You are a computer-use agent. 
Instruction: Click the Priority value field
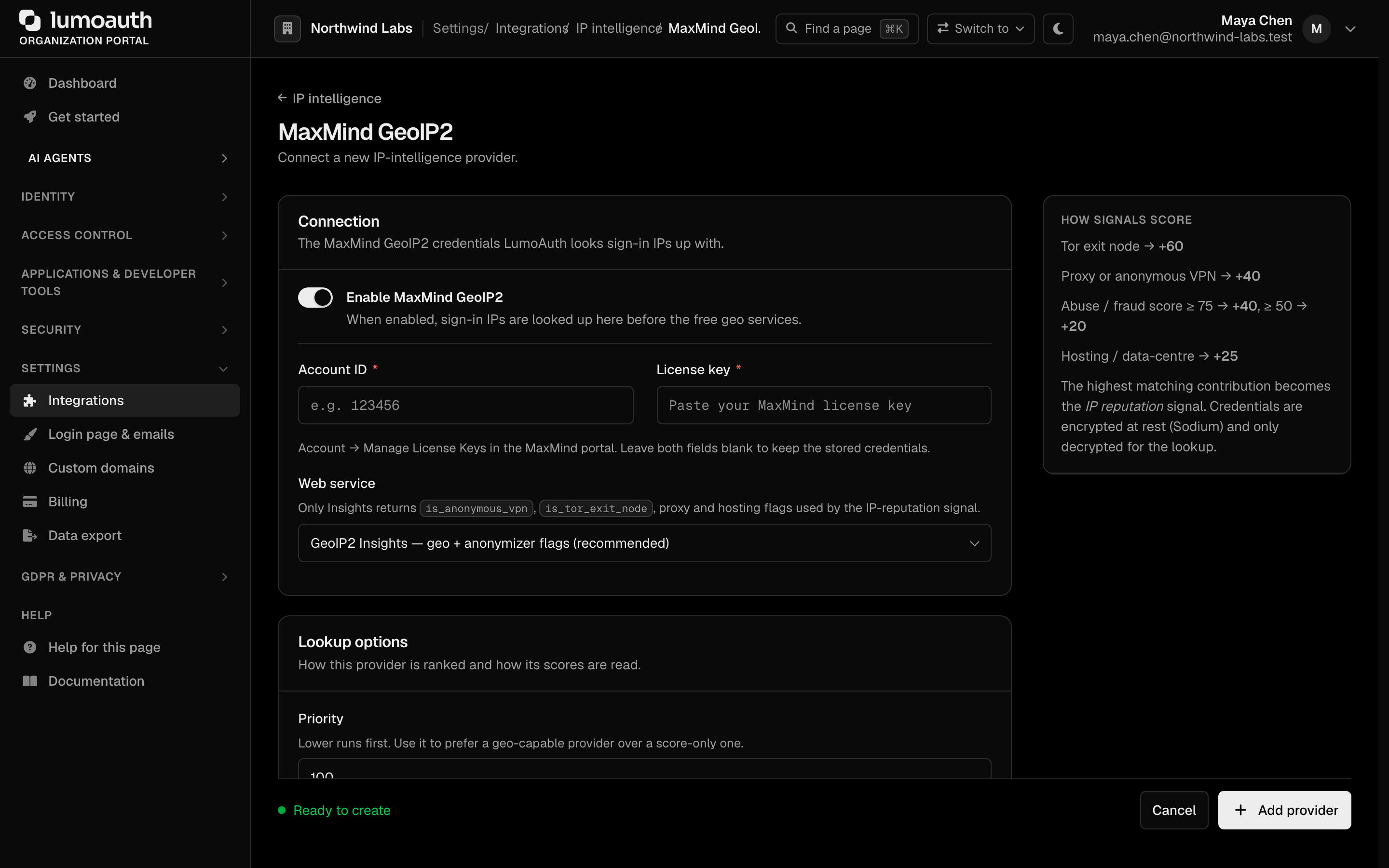click(x=644, y=769)
